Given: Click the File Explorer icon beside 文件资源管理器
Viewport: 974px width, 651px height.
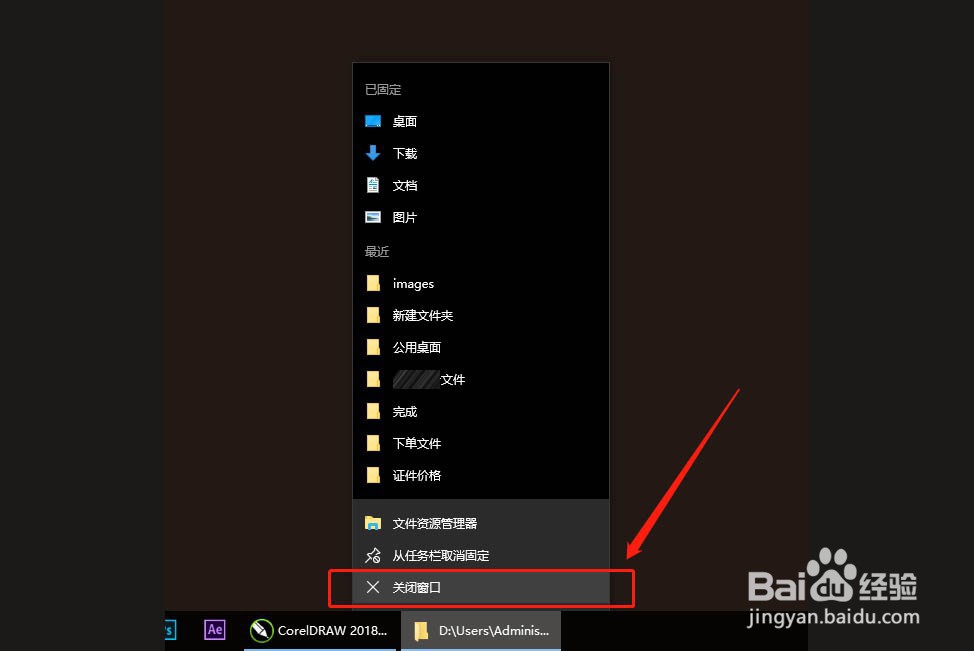Looking at the screenshot, I should pyautogui.click(x=373, y=523).
